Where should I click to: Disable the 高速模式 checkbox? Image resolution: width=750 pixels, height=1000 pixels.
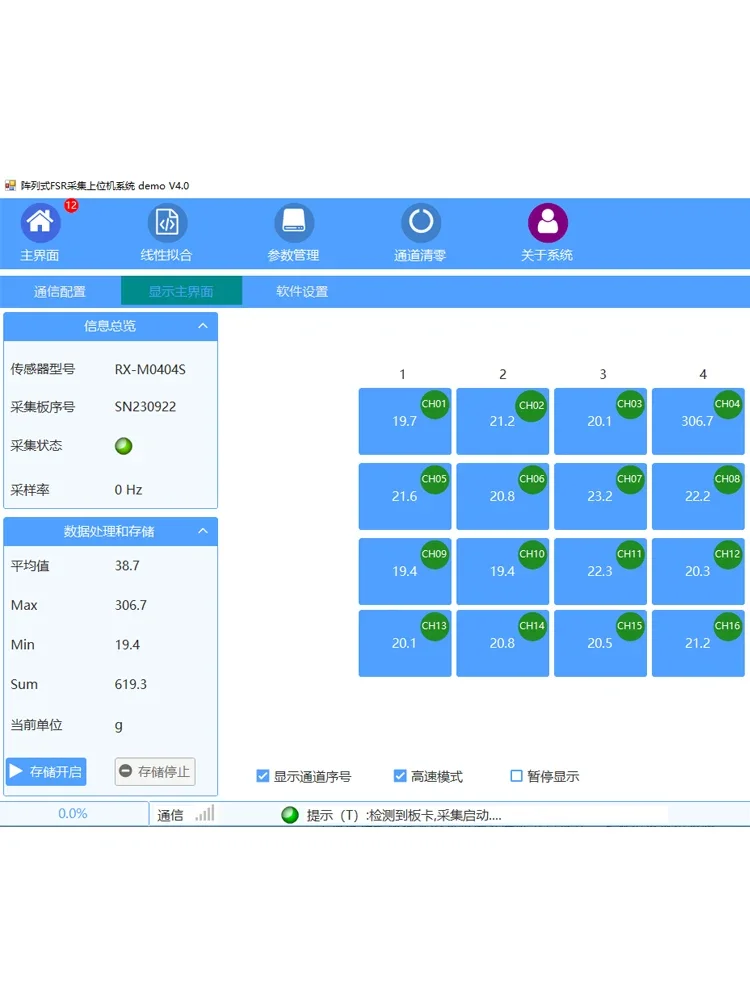(400, 776)
